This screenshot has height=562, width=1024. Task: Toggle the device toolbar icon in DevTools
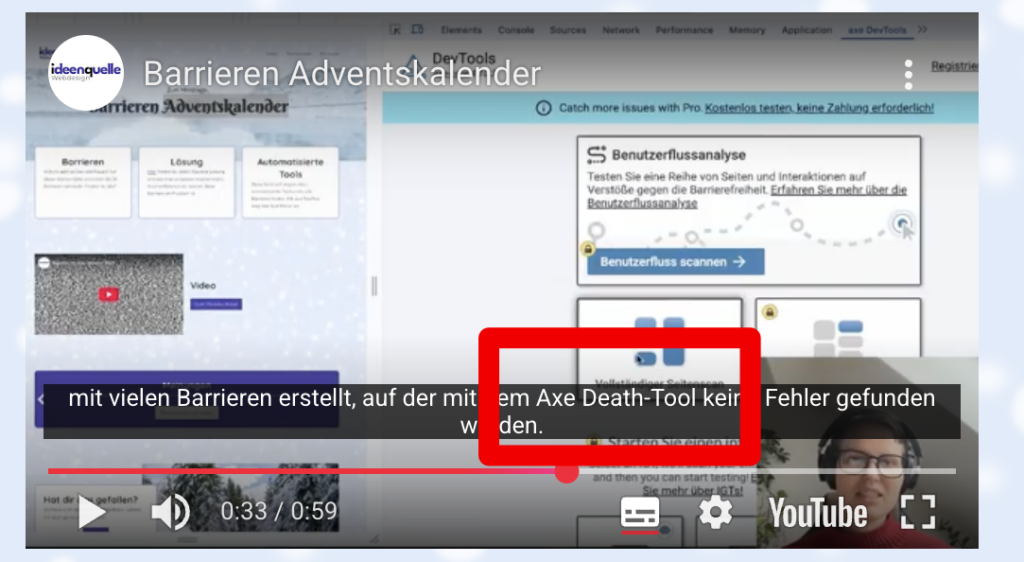click(x=417, y=29)
